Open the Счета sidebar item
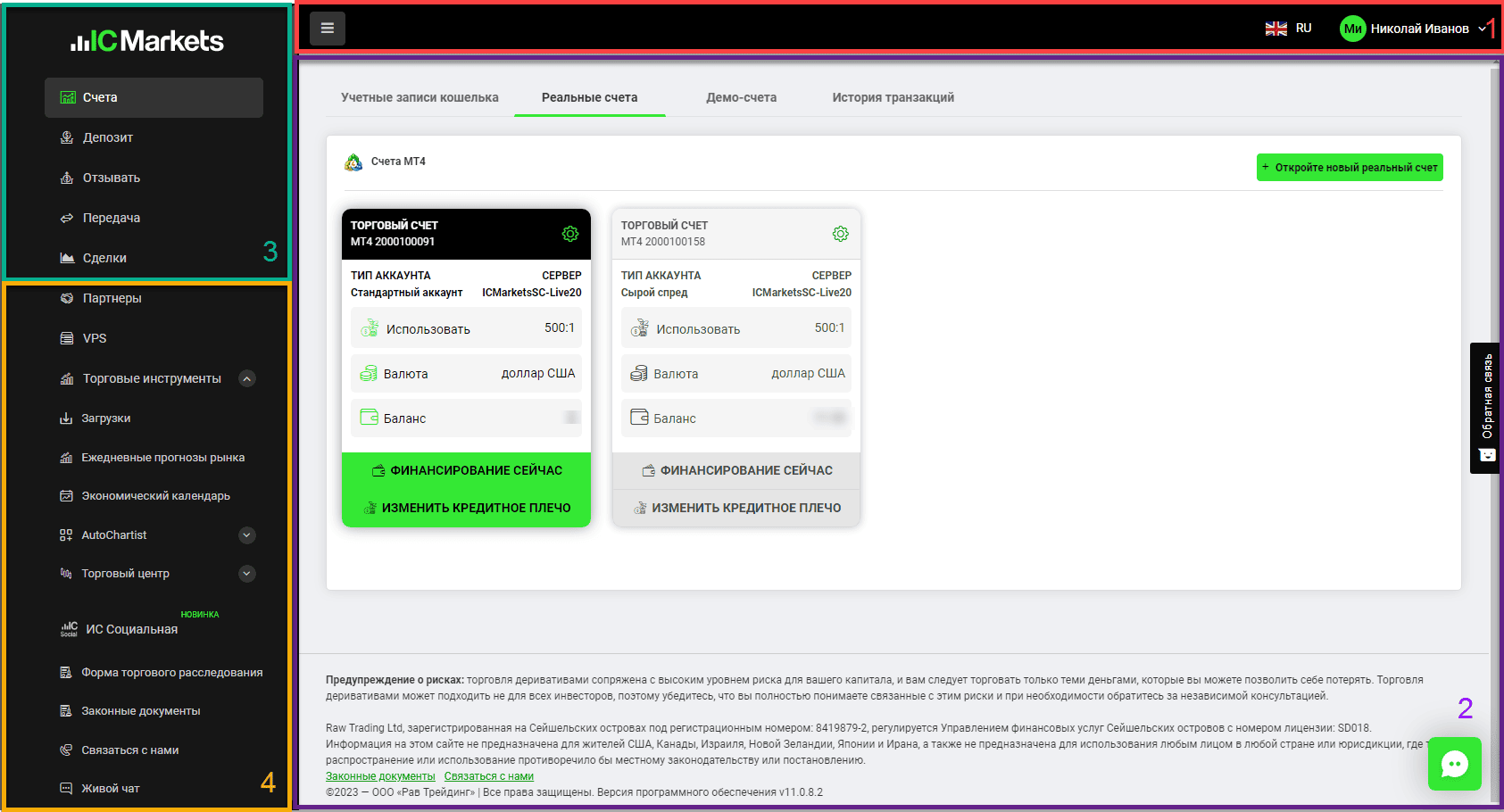Viewport: 1504px width, 812px height. (154, 97)
